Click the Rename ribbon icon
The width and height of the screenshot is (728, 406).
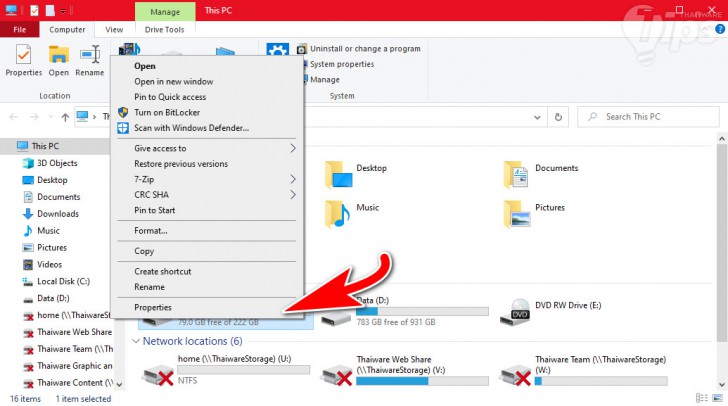pyautogui.click(x=90, y=60)
